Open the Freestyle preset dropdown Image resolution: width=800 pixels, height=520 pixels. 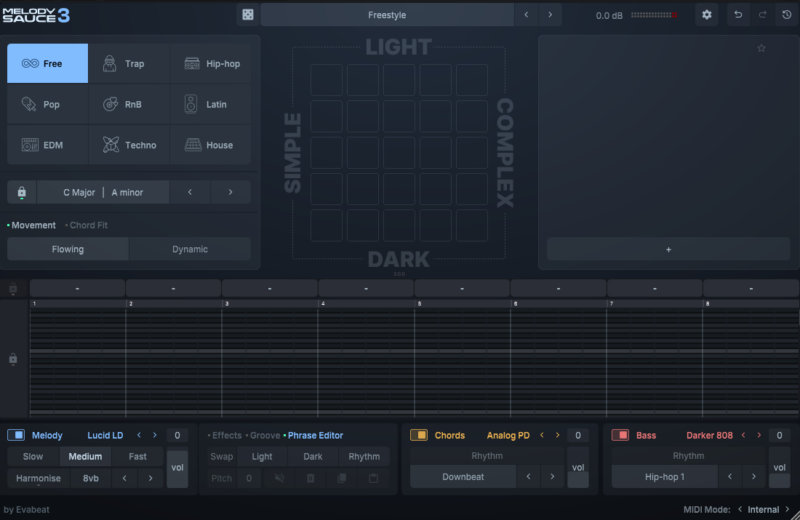point(387,15)
